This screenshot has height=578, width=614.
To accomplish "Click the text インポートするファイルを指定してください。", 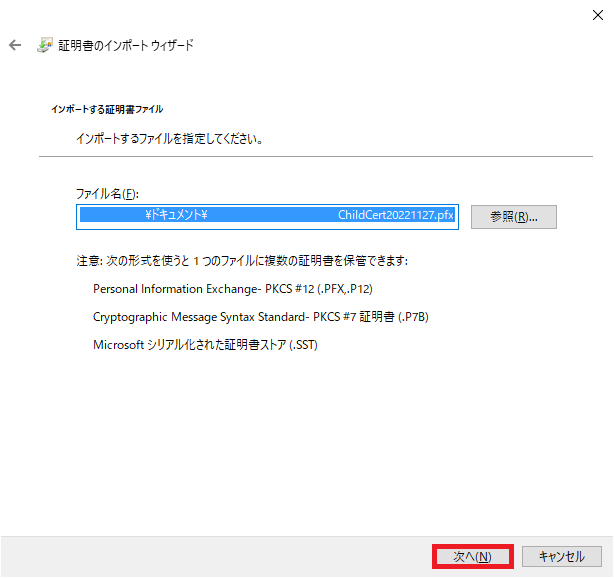I will click(x=170, y=139).
